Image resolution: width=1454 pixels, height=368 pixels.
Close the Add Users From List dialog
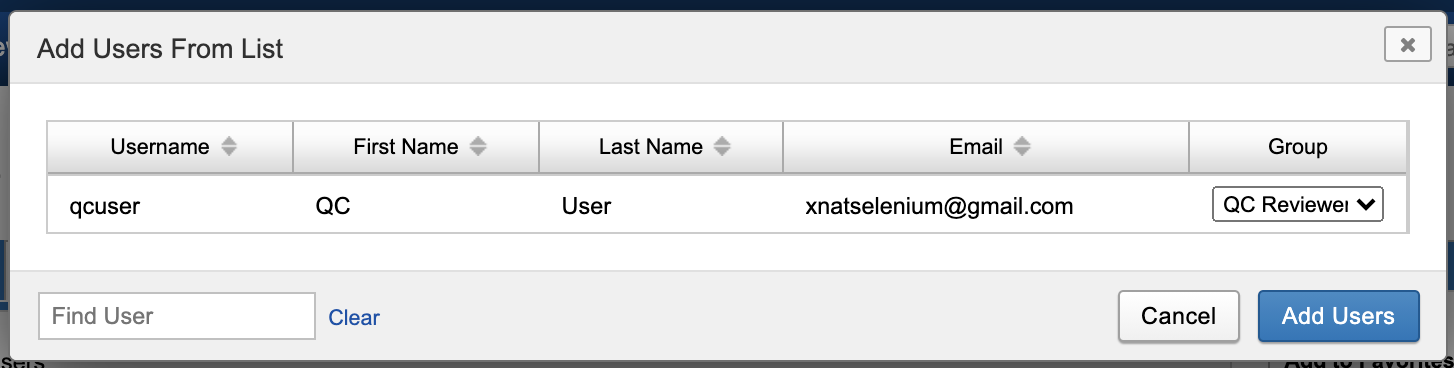(1407, 44)
